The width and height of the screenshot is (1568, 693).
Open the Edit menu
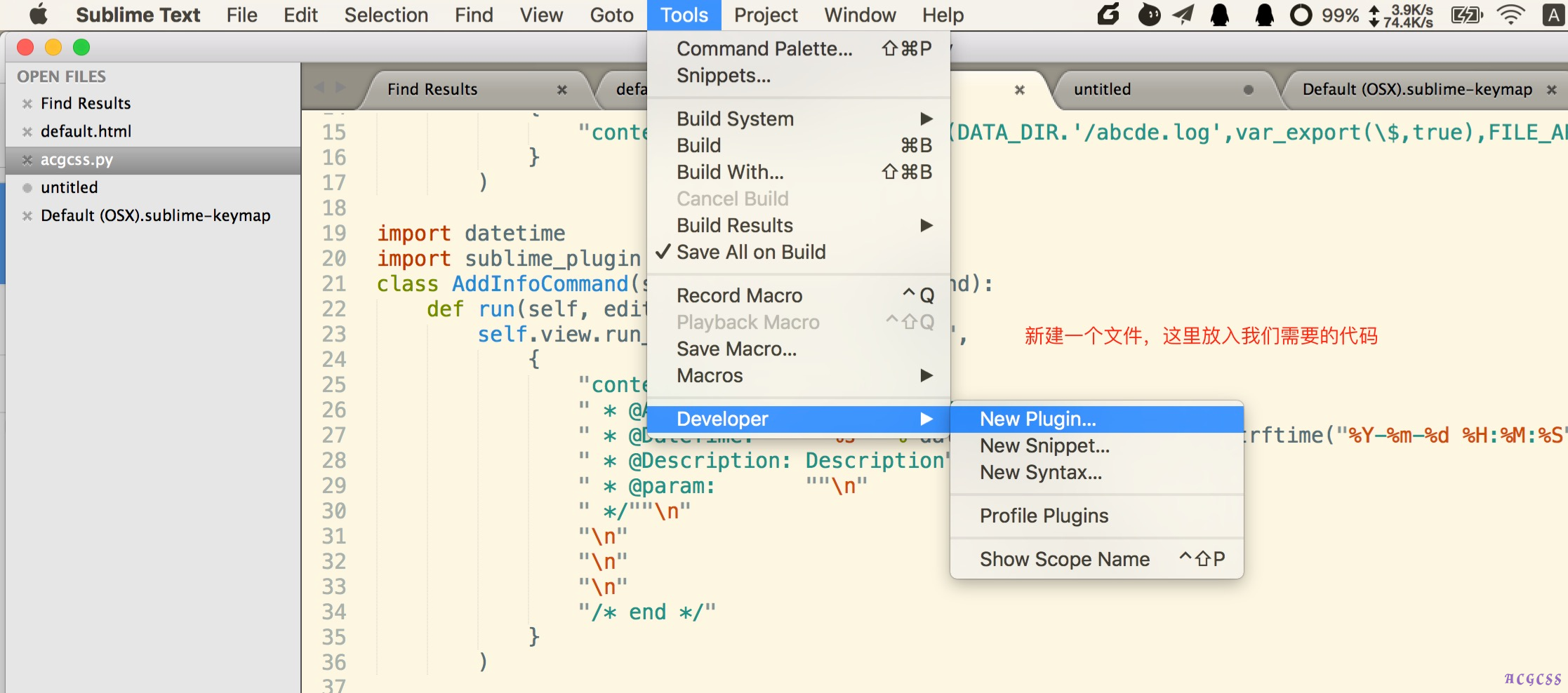pos(300,15)
